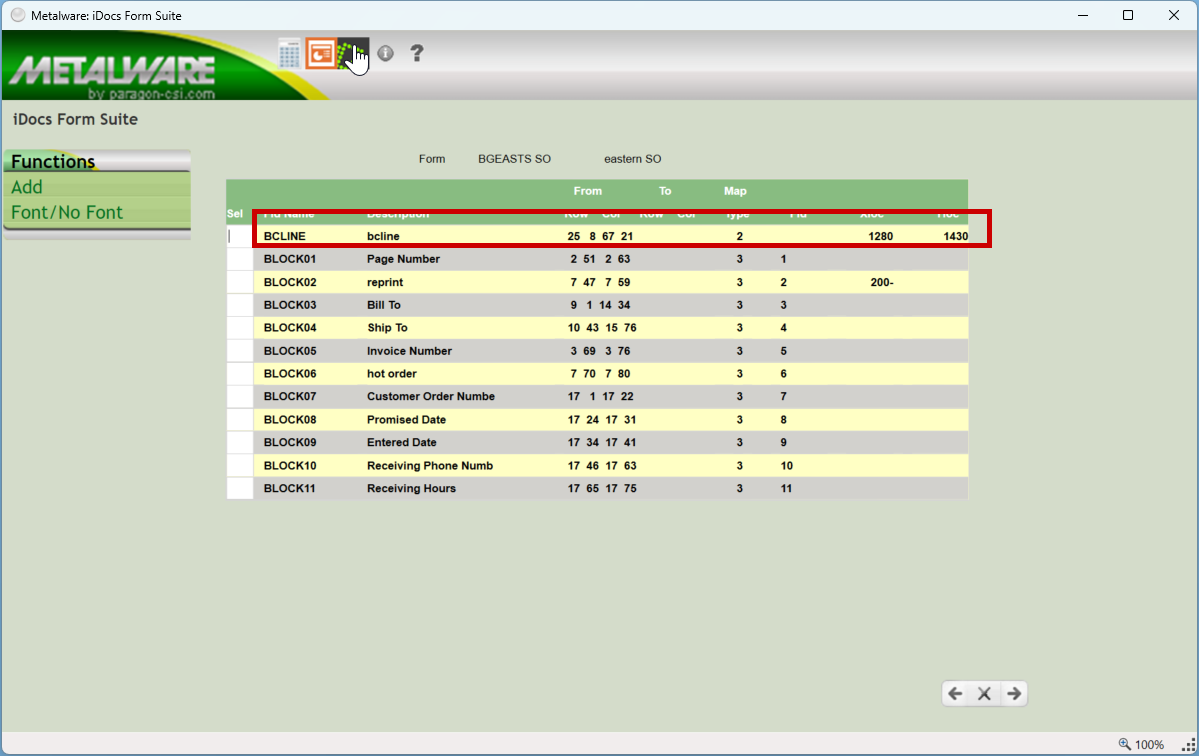1199x756 pixels.
Task: Cancel with the X navigation button
Action: click(x=984, y=693)
